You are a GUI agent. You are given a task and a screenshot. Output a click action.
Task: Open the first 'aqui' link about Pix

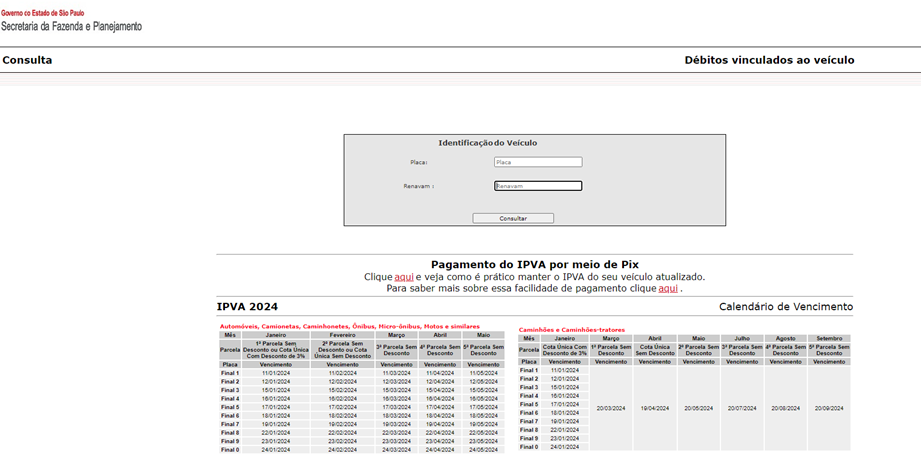coord(404,277)
